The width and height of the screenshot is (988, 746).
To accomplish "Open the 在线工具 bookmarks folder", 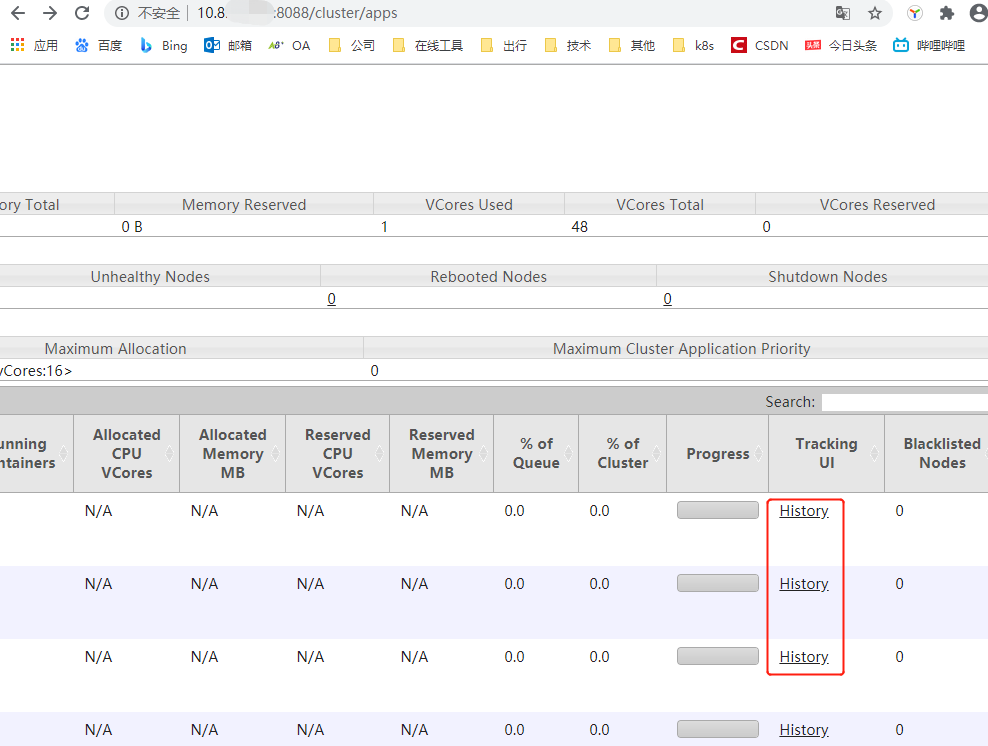I will tap(427, 45).
